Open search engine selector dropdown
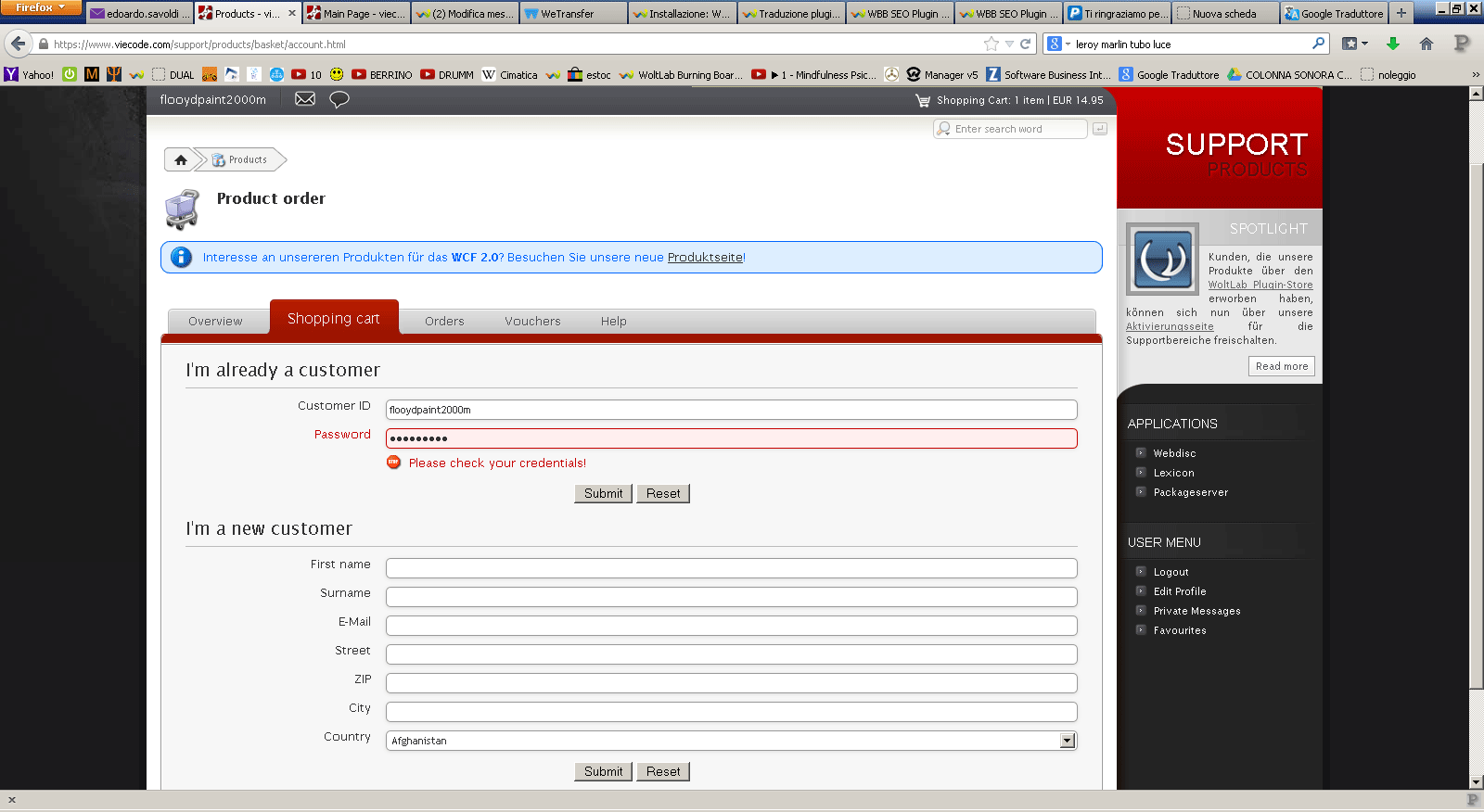The height and width of the screenshot is (812, 1484). point(1057,44)
